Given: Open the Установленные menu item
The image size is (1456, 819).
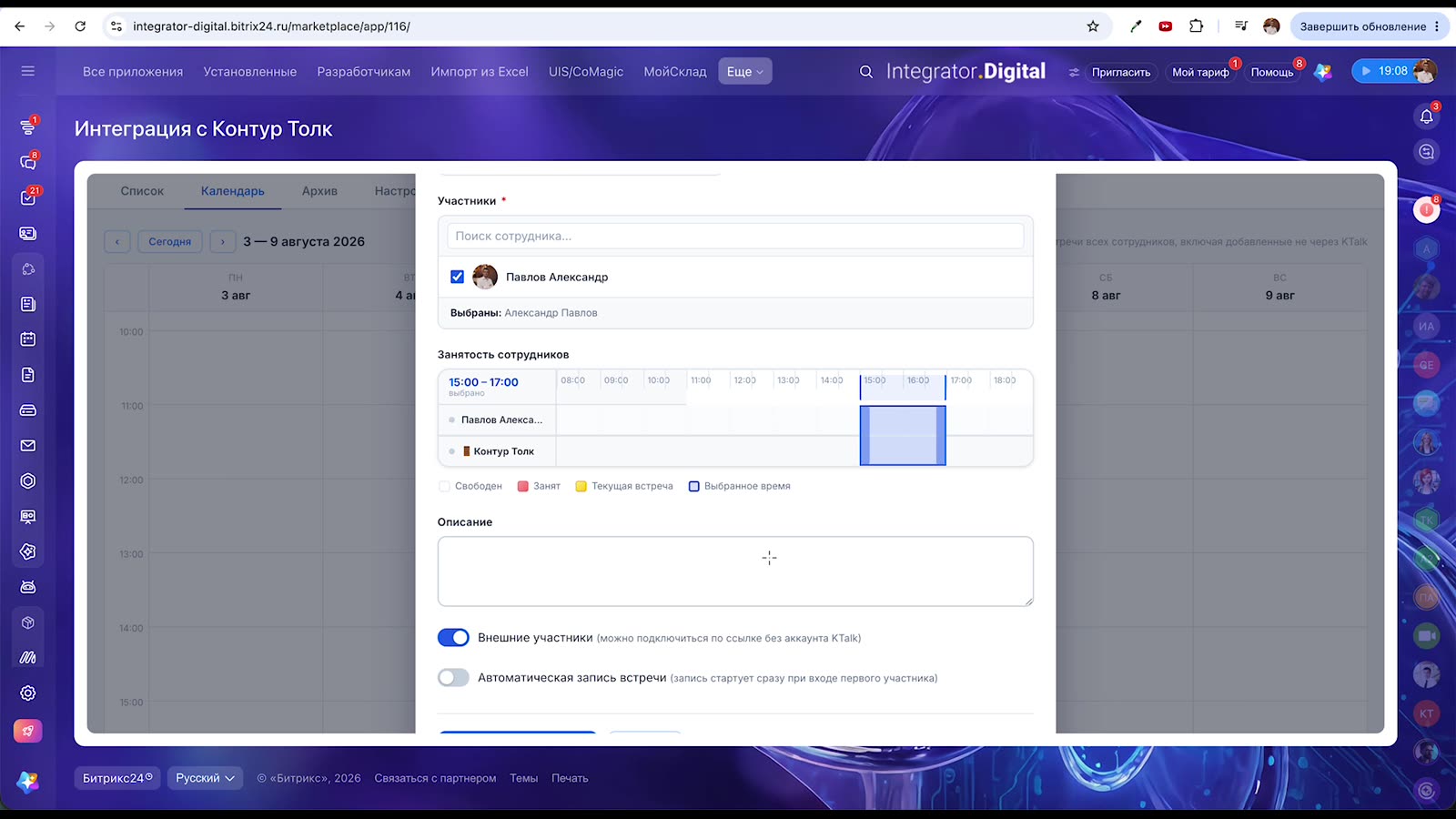Looking at the screenshot, I should (250, 72).
